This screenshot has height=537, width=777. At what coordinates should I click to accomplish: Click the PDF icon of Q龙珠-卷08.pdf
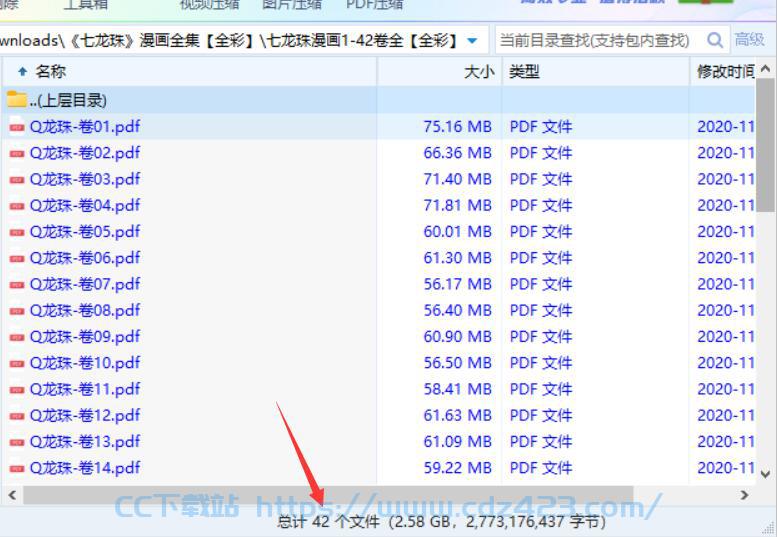[17, 311]
